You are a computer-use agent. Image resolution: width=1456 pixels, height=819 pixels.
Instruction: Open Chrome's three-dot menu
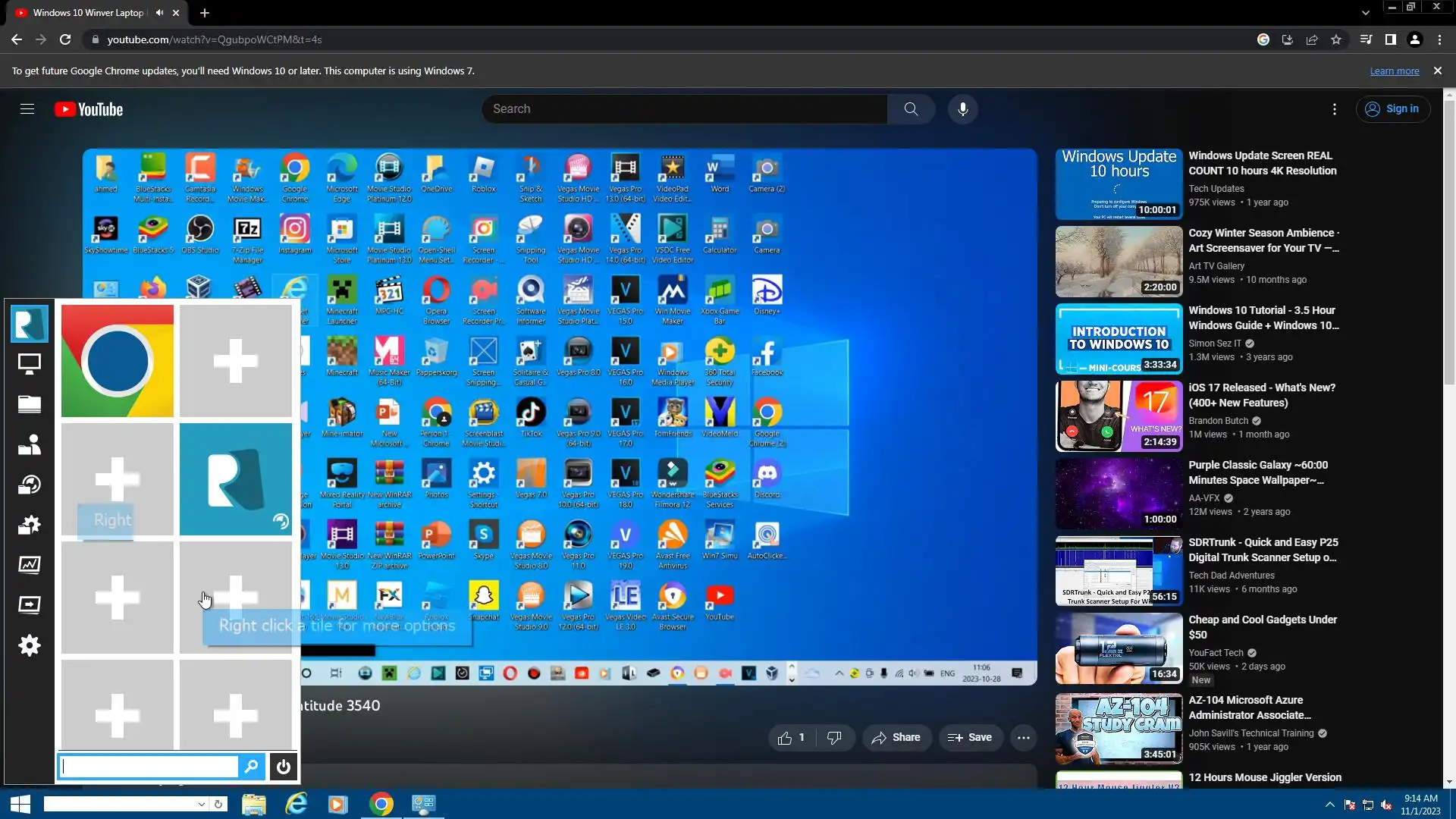coord(1439,39)
